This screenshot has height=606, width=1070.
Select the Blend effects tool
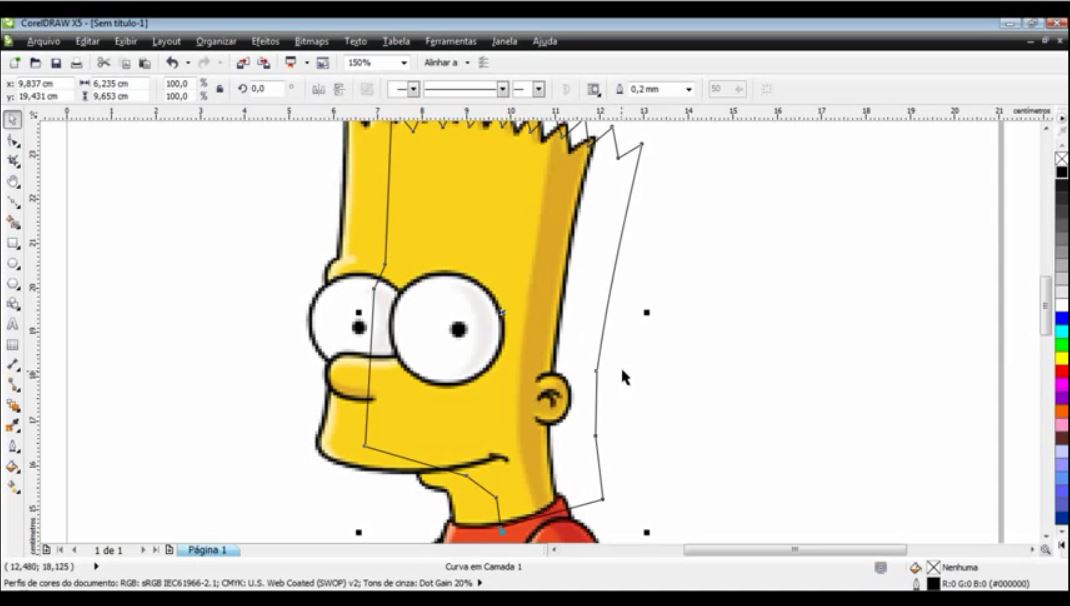[x=12, y=406]
